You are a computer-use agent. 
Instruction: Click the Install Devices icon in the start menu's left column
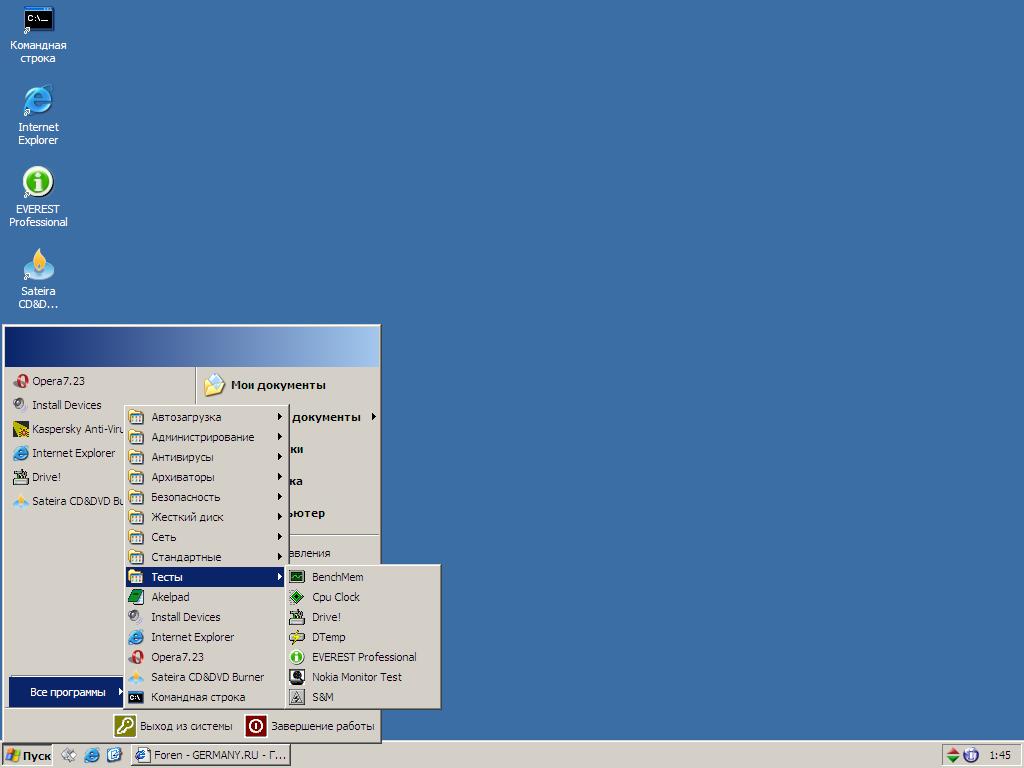point(21,405)
